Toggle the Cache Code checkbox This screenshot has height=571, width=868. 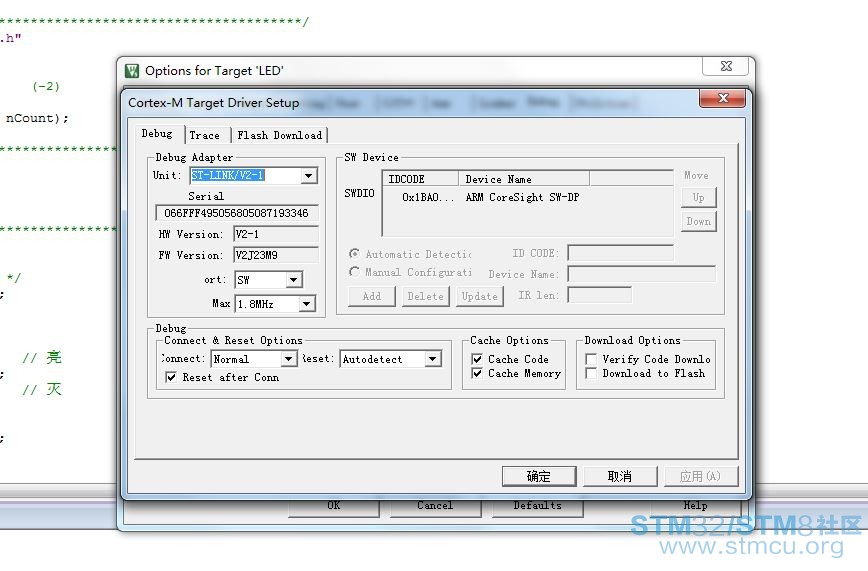point(477,359)
